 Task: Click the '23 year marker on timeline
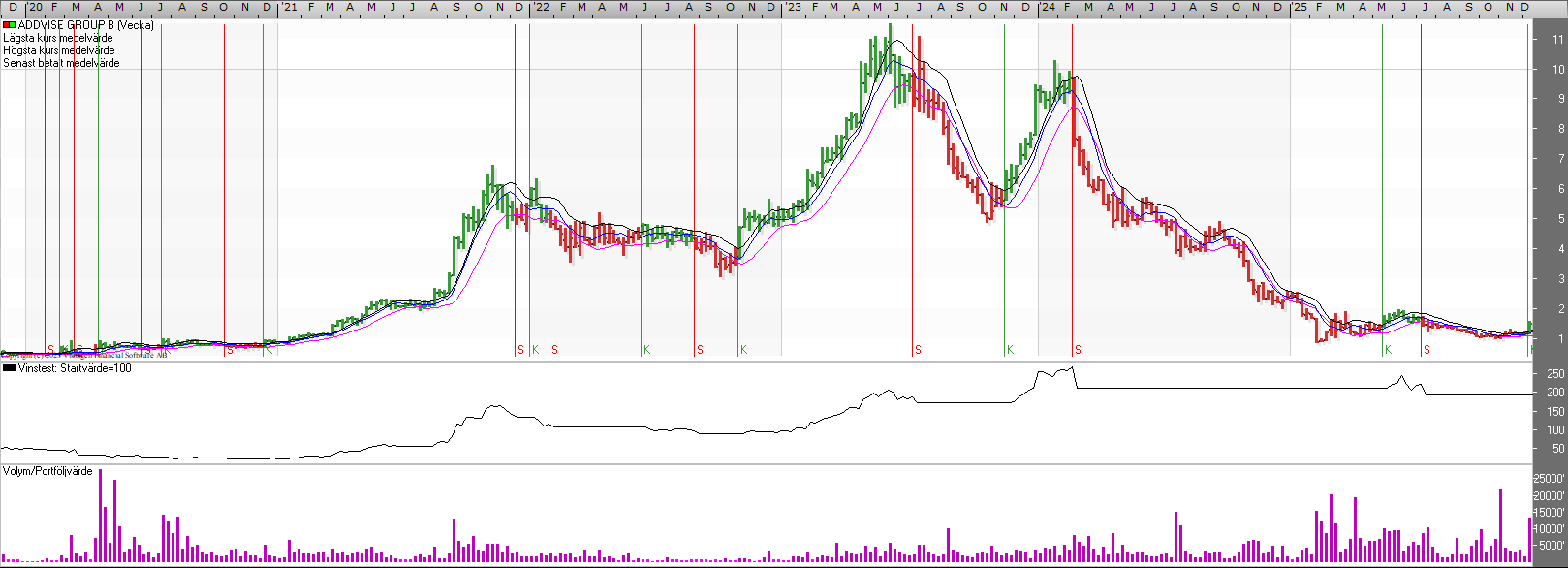tap(793, 7)
